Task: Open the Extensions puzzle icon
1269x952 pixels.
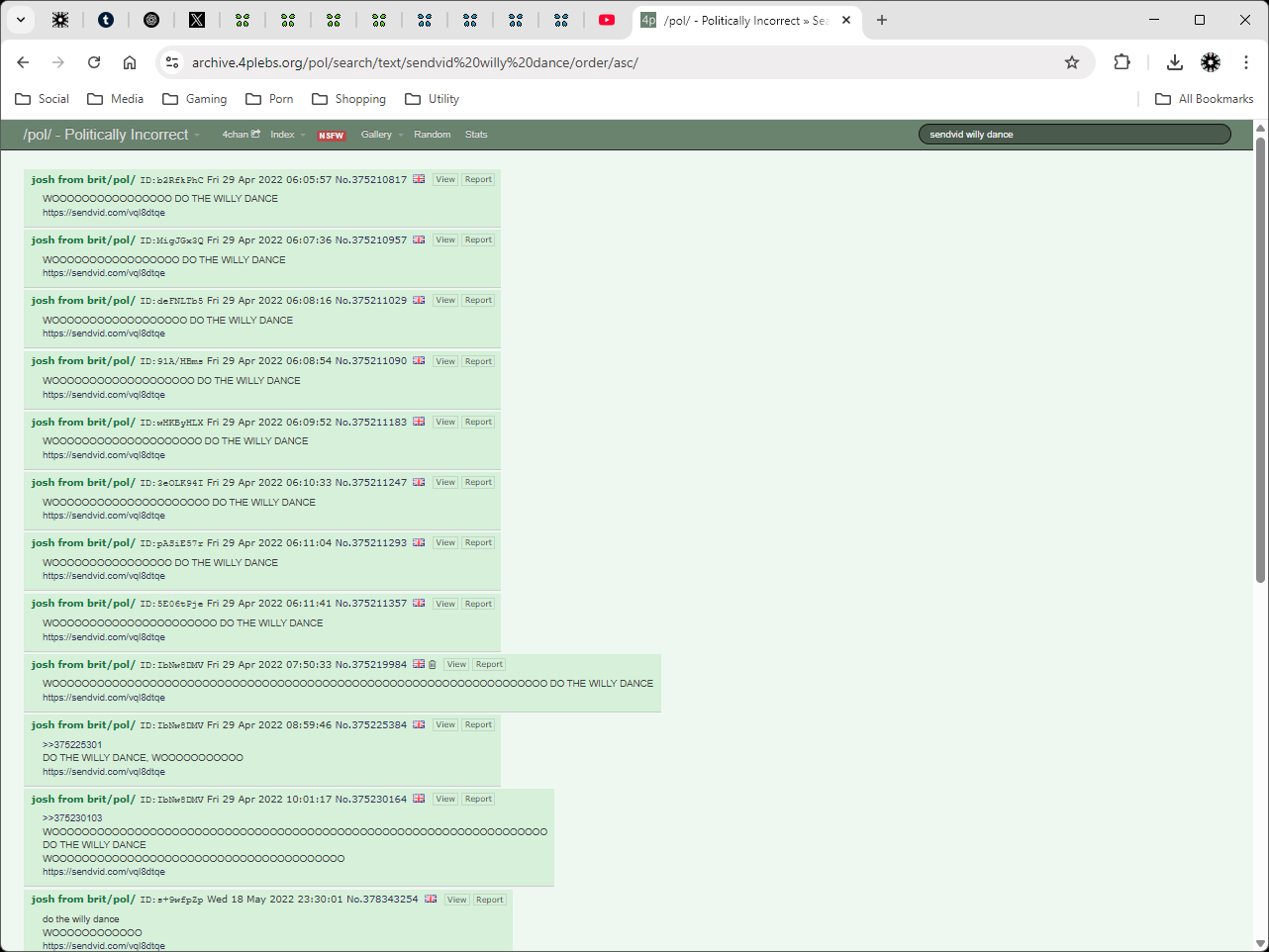Action: pos(1122,62)
